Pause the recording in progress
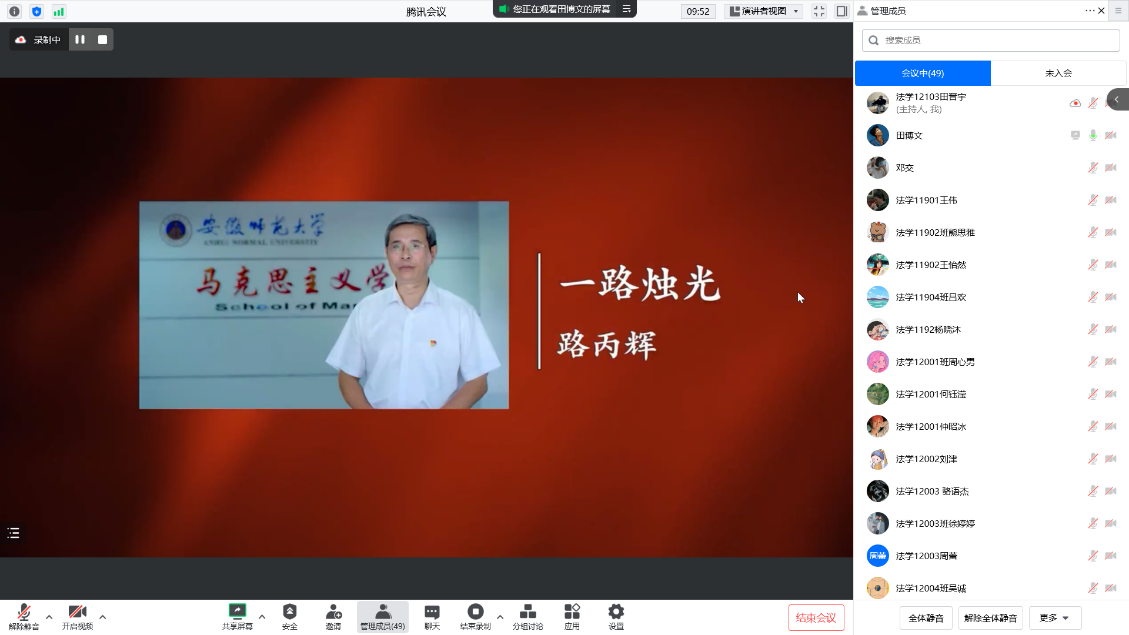The width and height of the screenshot is (1129, 635). 80,40
